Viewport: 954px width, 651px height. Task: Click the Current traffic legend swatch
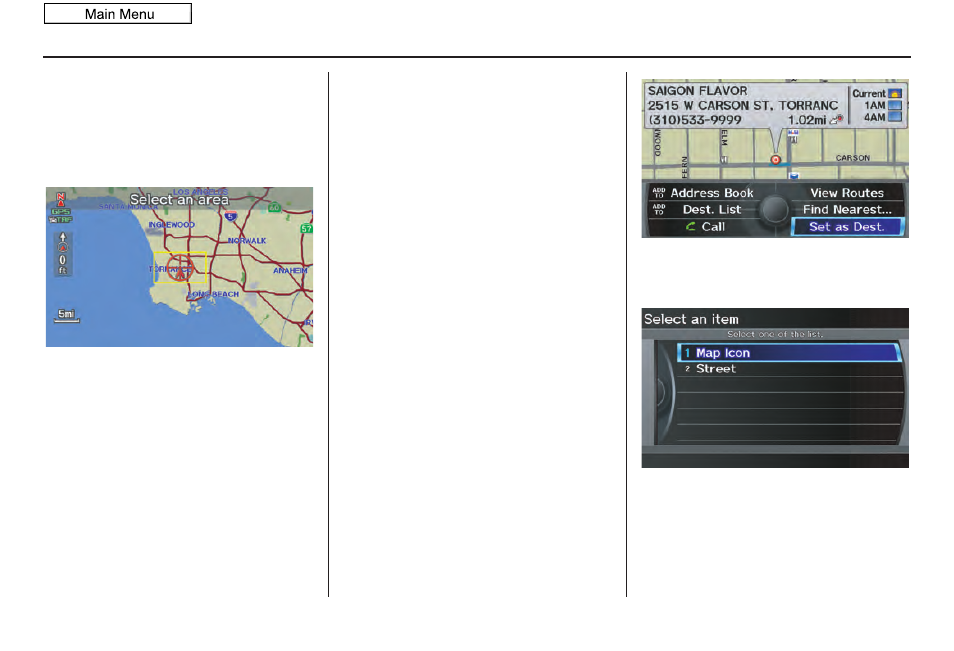(x=894, y=94)
